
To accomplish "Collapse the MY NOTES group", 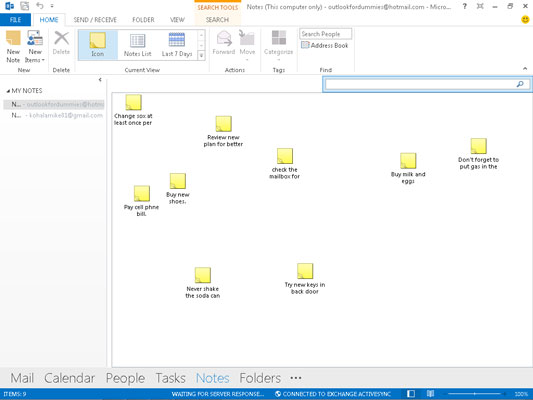I will click(x=8, y=91).
